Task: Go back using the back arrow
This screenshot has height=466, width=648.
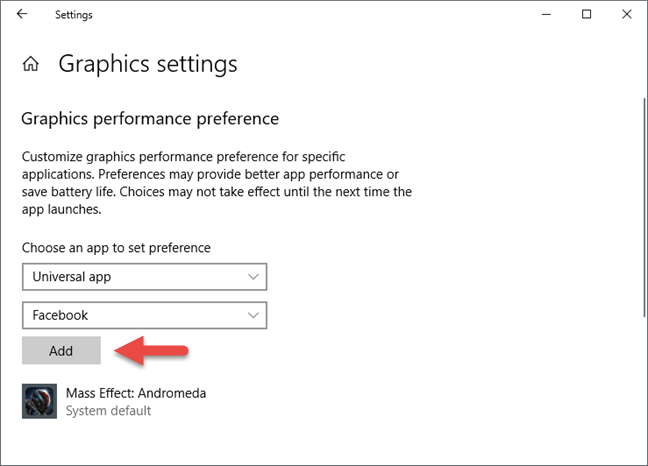Action: 22,14
